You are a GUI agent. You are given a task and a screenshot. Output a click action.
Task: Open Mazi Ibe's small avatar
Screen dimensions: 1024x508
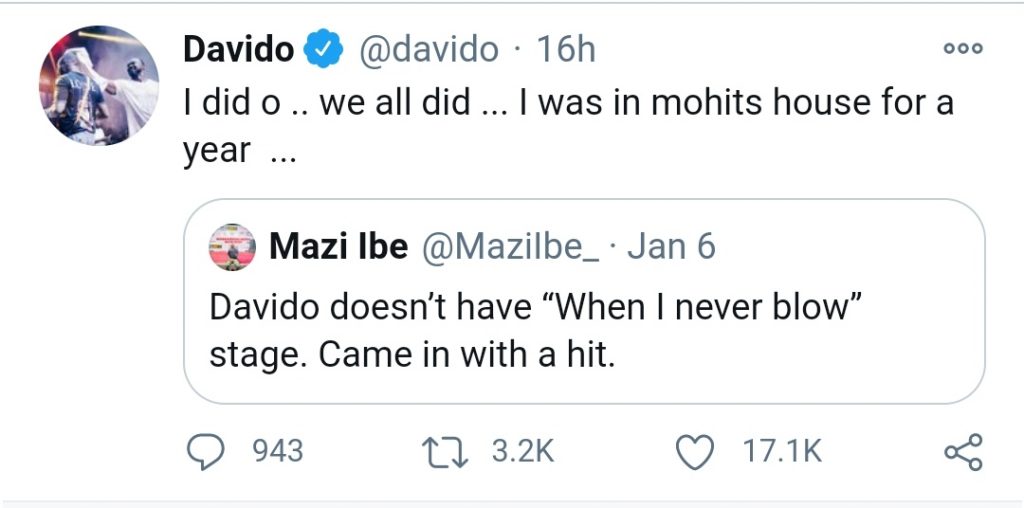click(232, 247)
